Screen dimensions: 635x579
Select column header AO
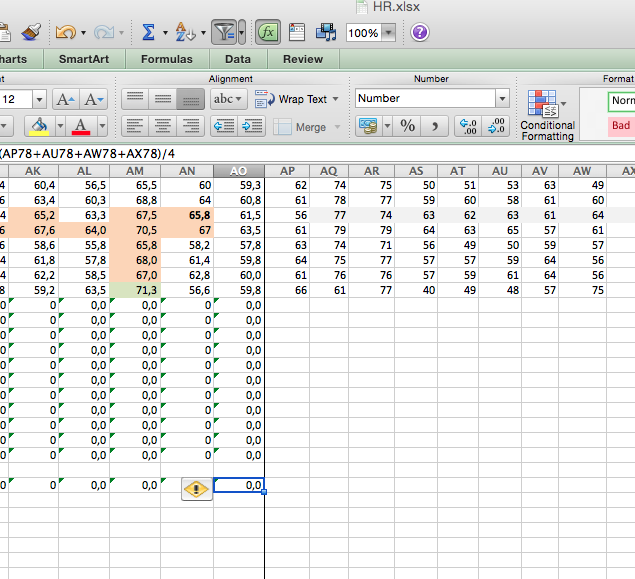[x=239, y=171]
